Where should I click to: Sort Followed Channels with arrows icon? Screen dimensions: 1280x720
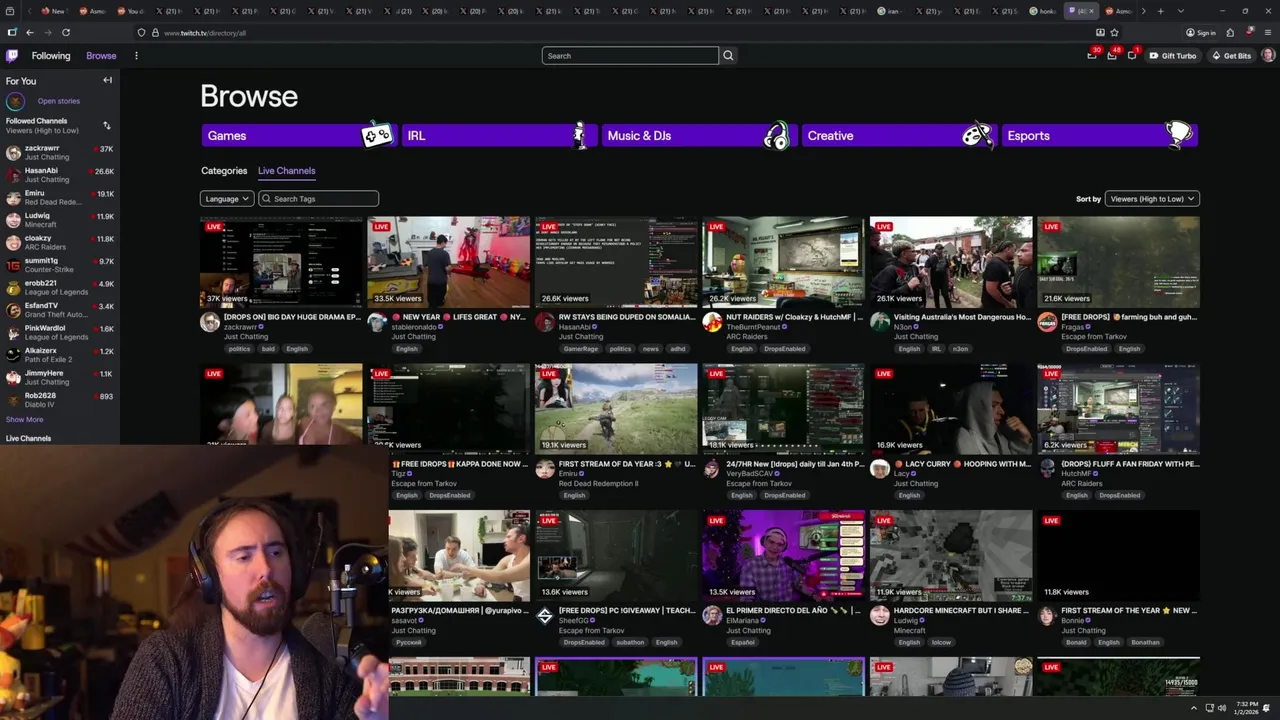tap(107, 125)
